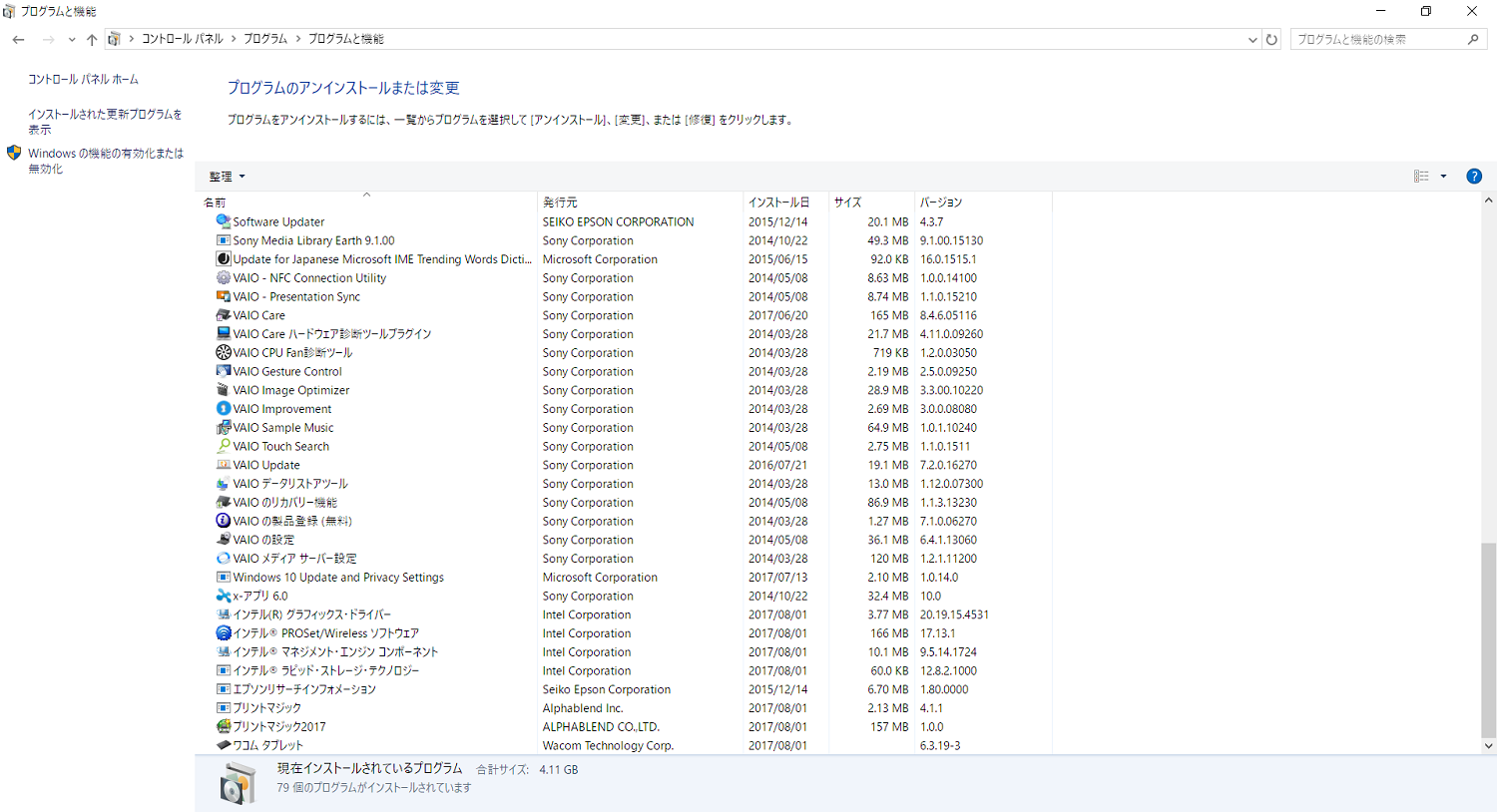Sort list by インストール日 column header
This screenshot has height=812, width=1497.
778,203
